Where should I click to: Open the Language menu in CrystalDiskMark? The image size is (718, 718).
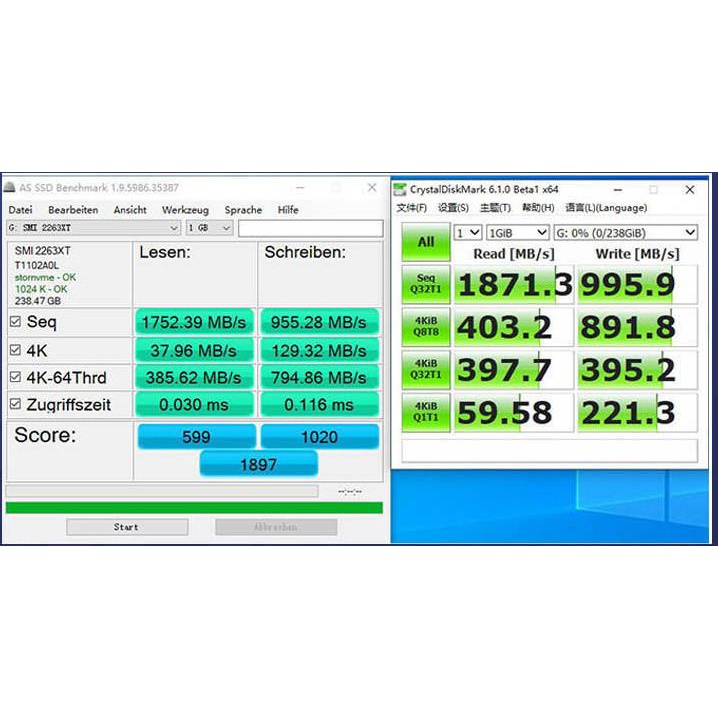605,208
